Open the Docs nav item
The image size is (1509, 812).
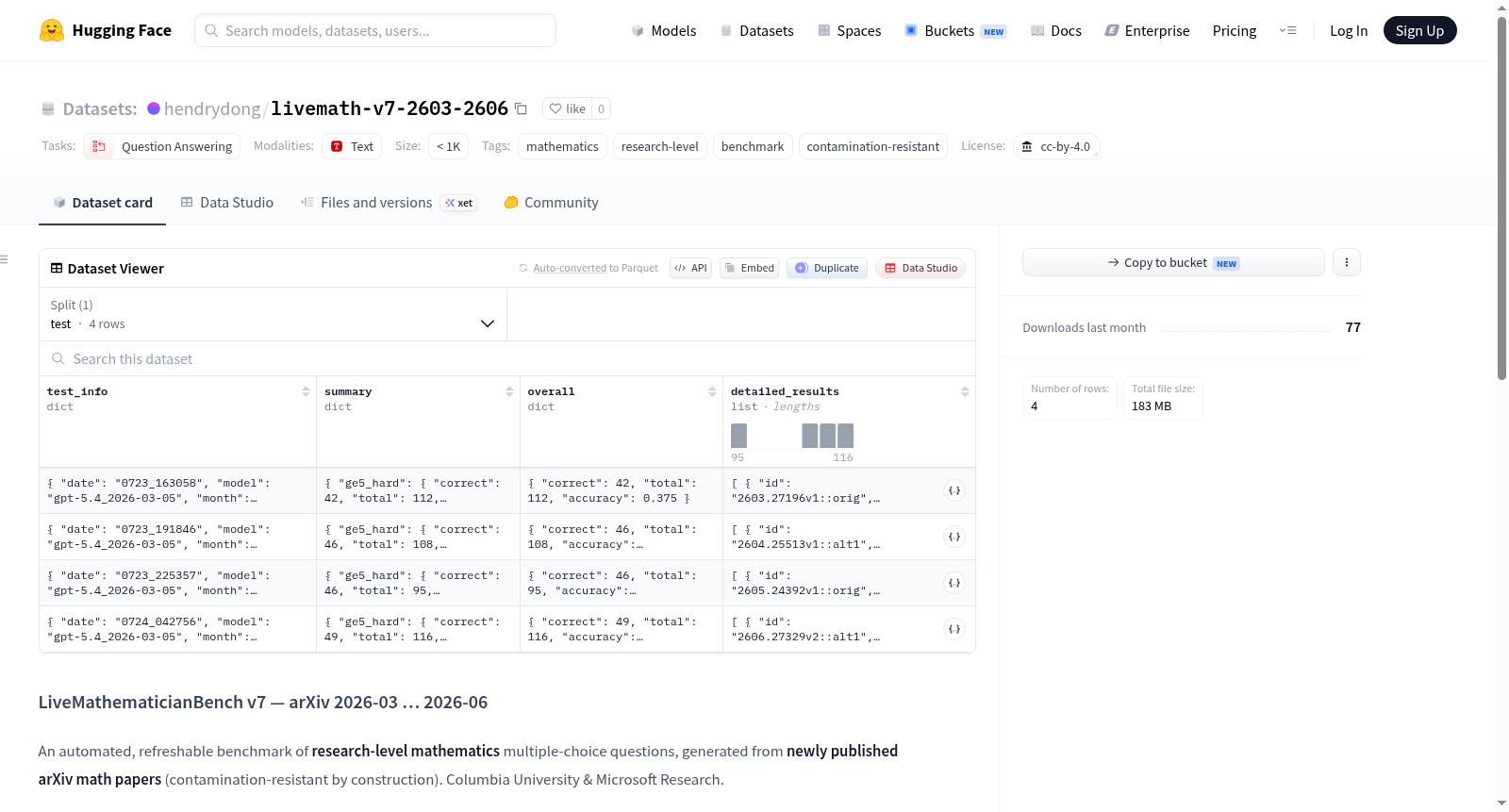(x=1056, y=30)
